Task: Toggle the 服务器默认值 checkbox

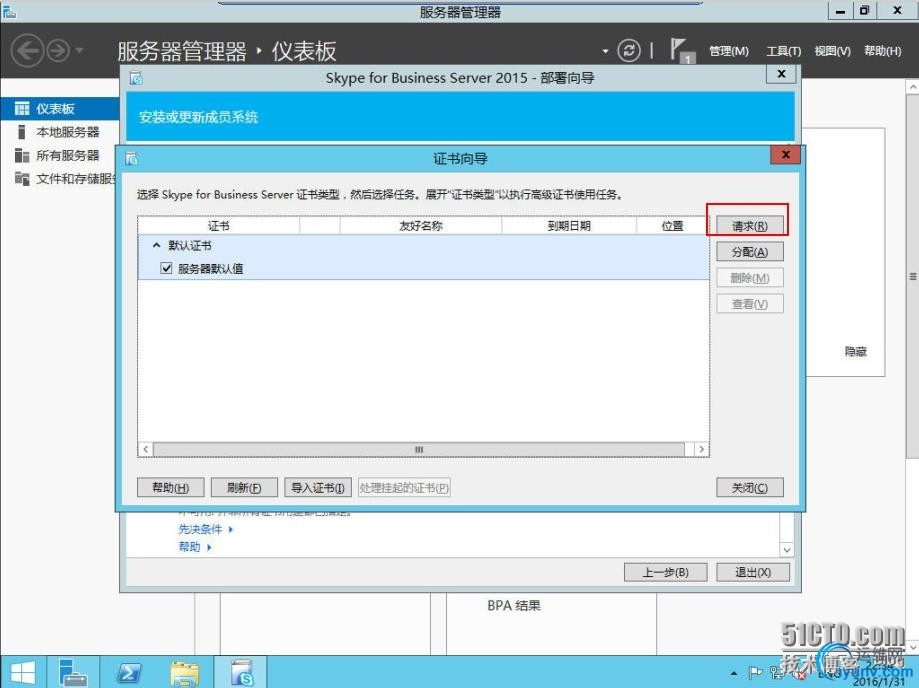Action: pos(166,268)
